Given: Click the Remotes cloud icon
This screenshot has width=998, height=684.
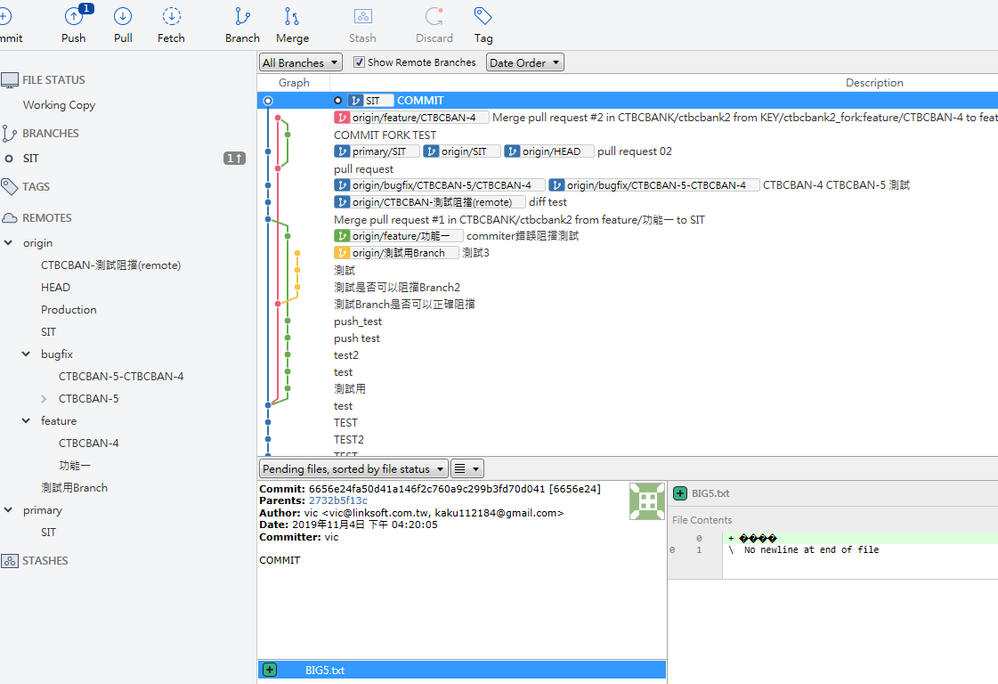Looking at the screenshot, I should (10, 218).
